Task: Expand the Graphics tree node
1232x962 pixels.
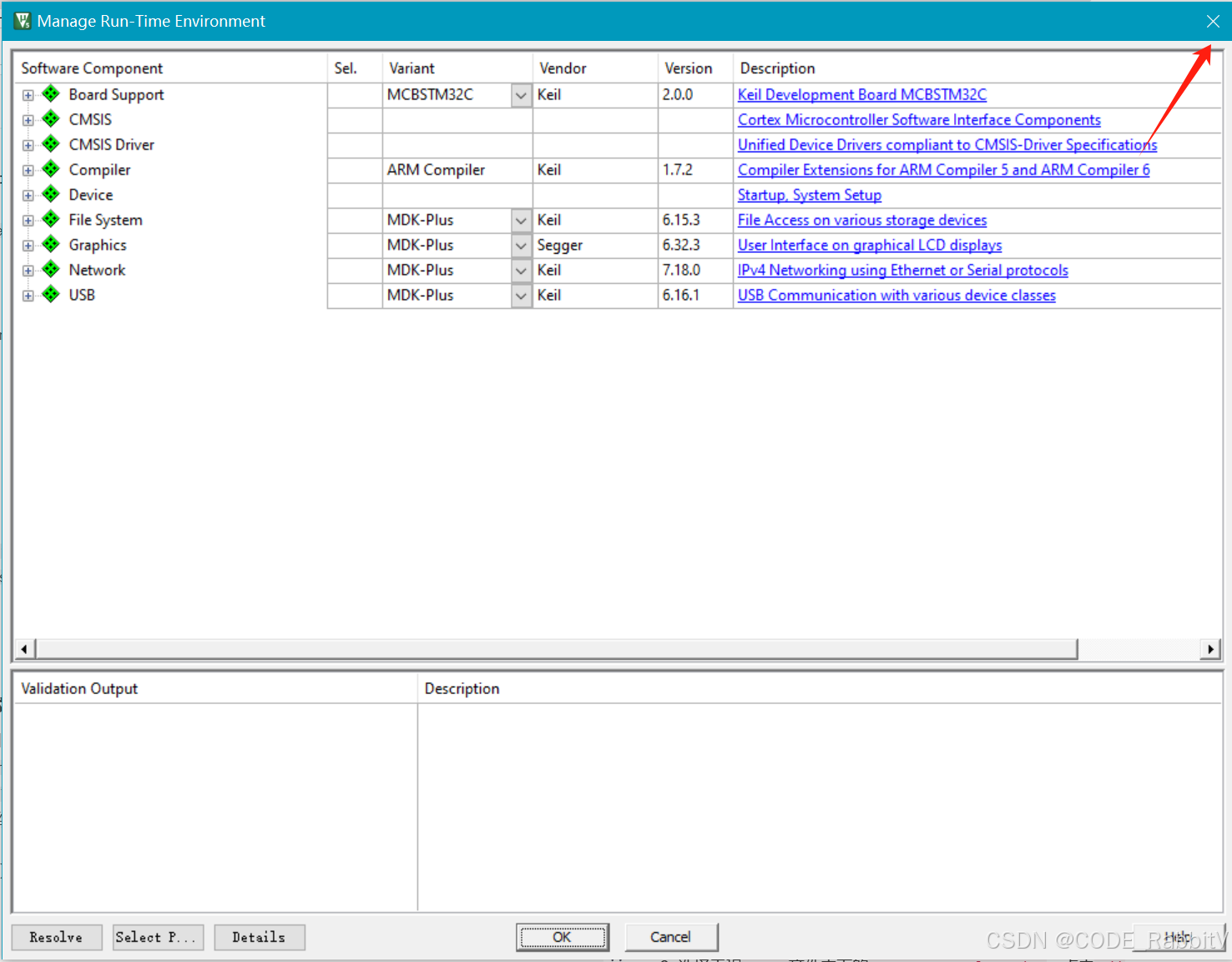Action: click(28, 246)
